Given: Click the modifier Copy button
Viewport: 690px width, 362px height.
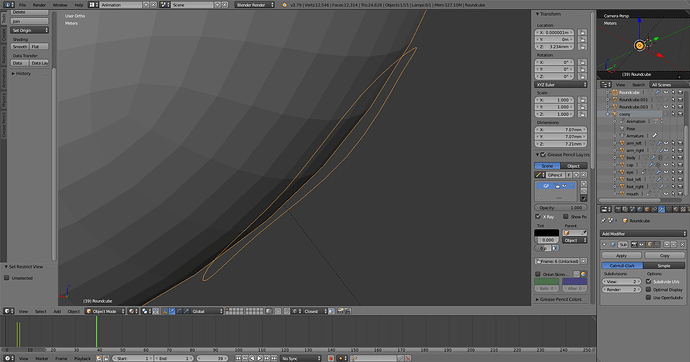Looking at the screenshot, I should 664,255.
